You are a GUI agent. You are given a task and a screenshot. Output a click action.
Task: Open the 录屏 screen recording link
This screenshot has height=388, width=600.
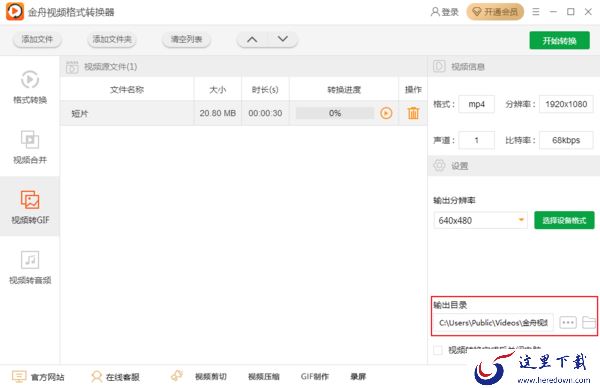[x=358, y=377]
